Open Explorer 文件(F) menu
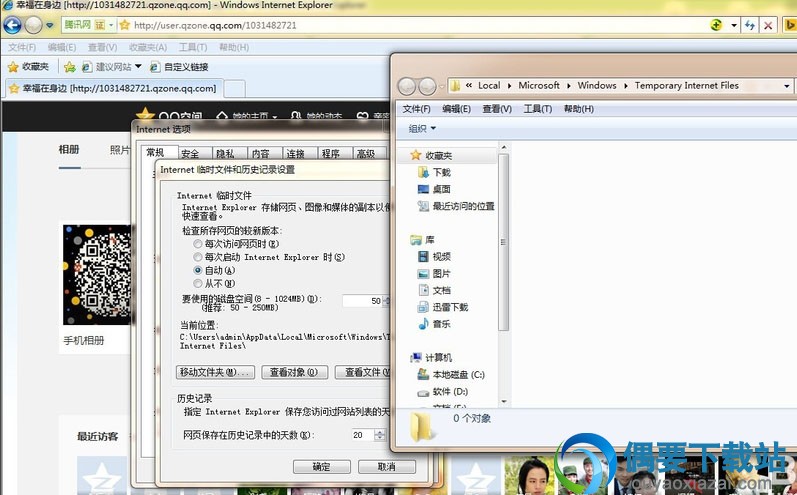This screenshot has width=797, height=495. click(416, 109)
